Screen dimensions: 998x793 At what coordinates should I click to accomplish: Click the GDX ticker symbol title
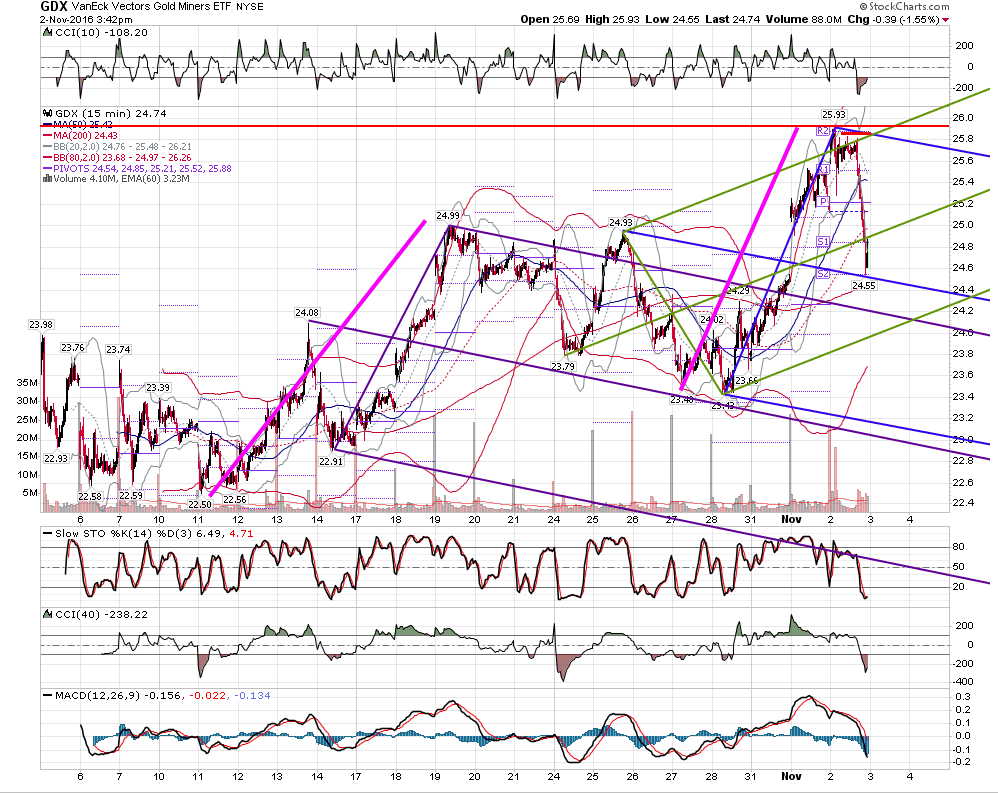54,6
